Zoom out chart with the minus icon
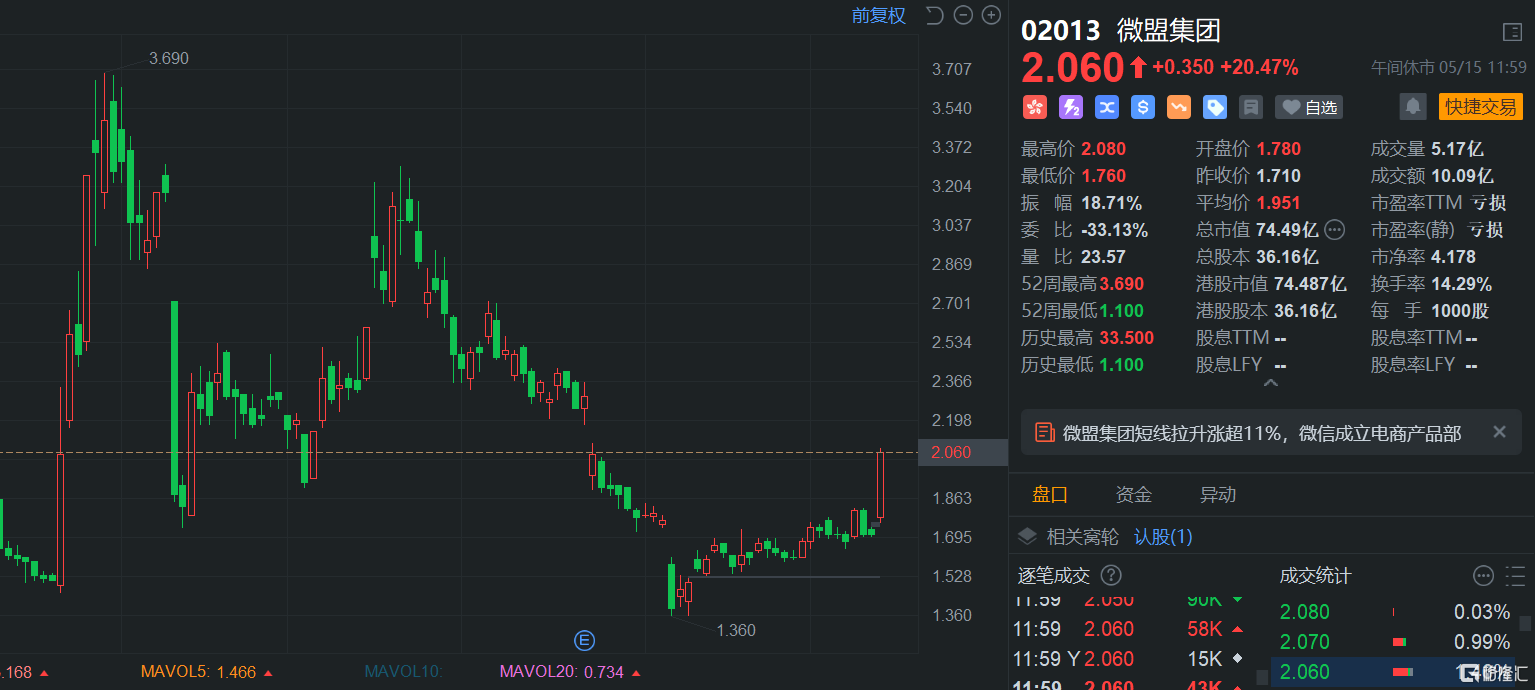Screen dimensions: 1535x690 click(963, 15)
